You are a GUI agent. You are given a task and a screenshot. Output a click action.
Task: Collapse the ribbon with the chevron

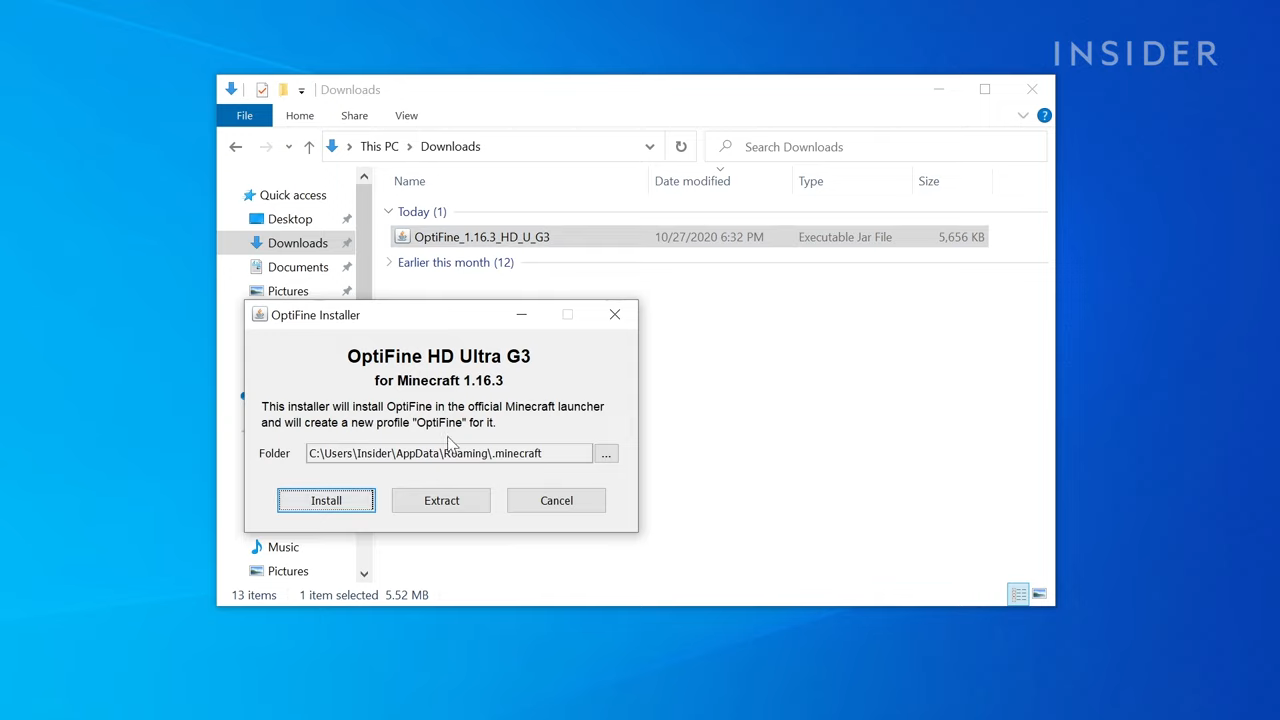(1023, 115)
